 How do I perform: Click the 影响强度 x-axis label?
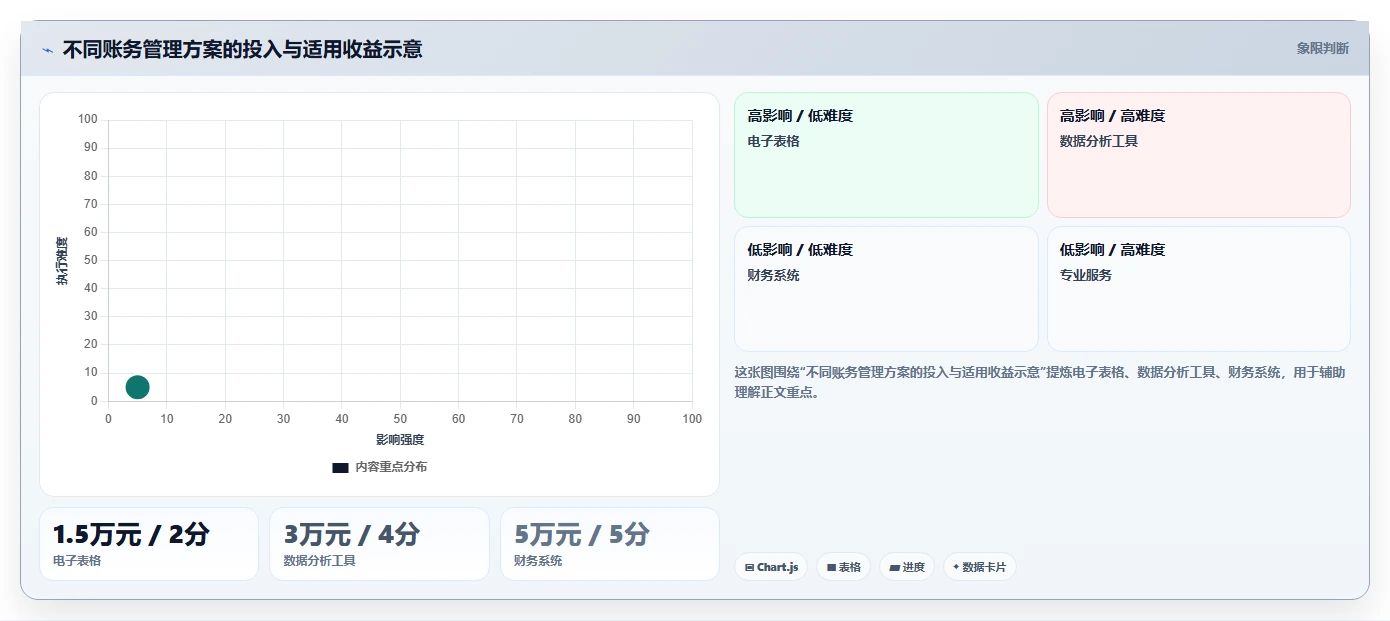(x=400, y=440)
